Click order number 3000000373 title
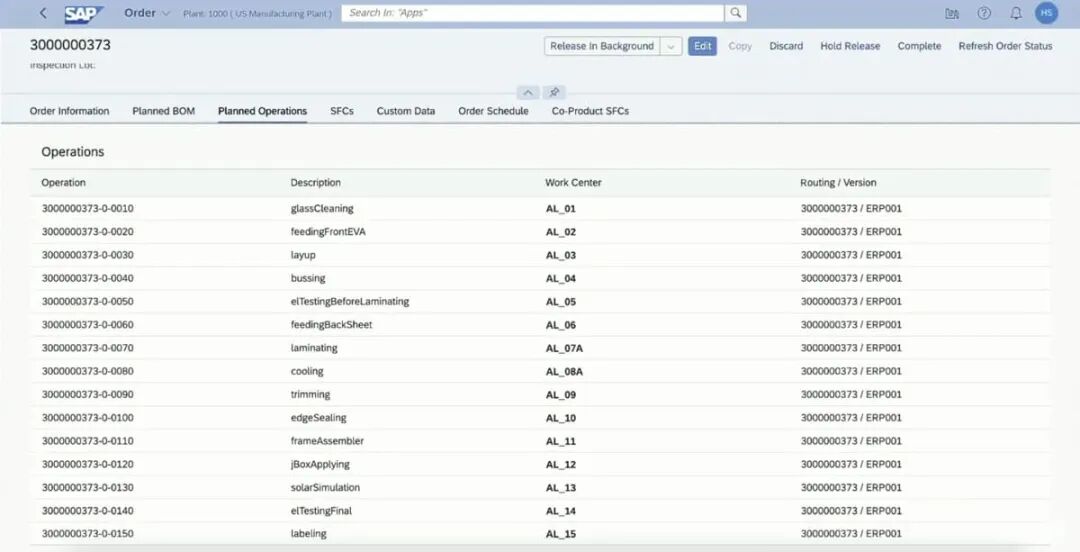The width and height of the screenshot is (1080, 552). pos(70,45)
